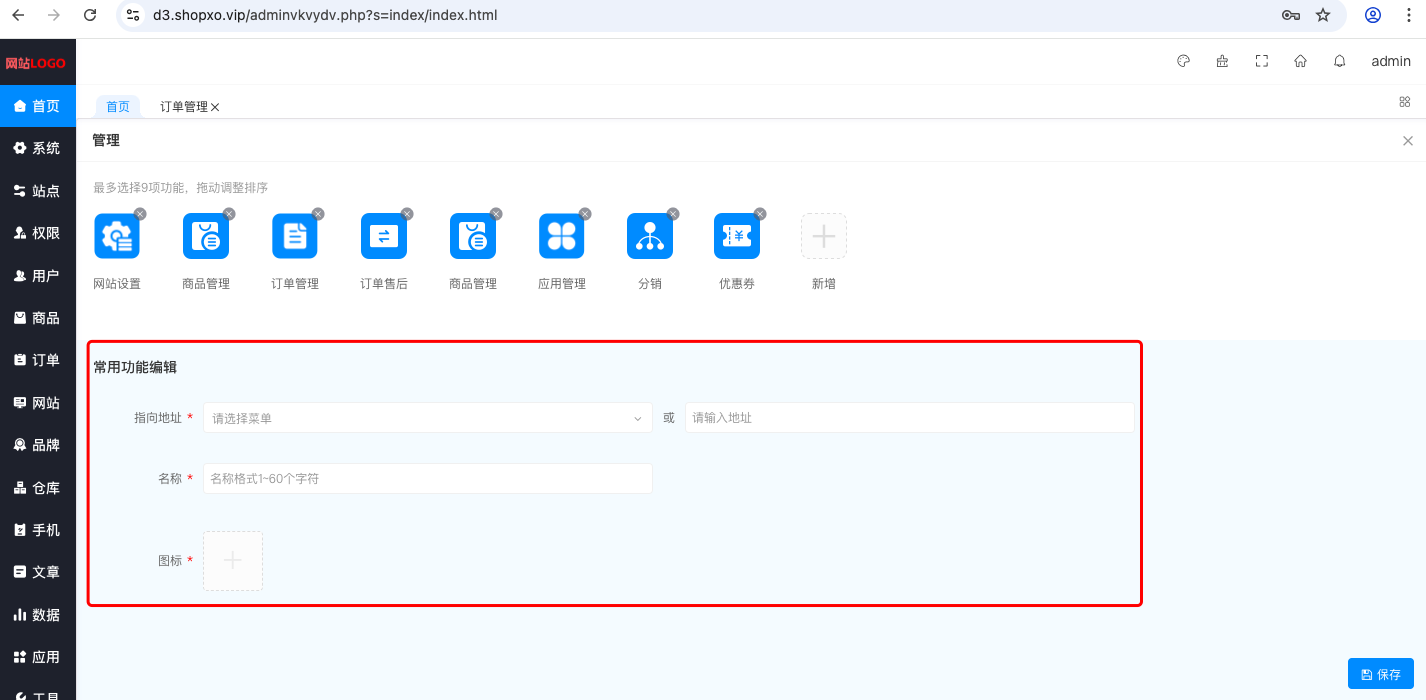Open 品牌 in the left sidebar
Screen dimensions: 1426x700
(x=38, y=445)
